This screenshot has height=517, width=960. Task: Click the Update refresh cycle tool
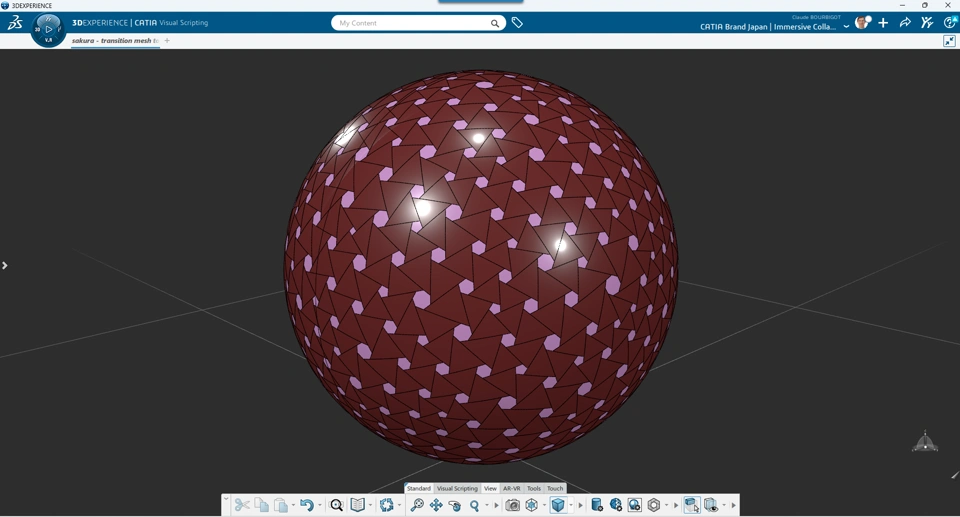(386, 505)
